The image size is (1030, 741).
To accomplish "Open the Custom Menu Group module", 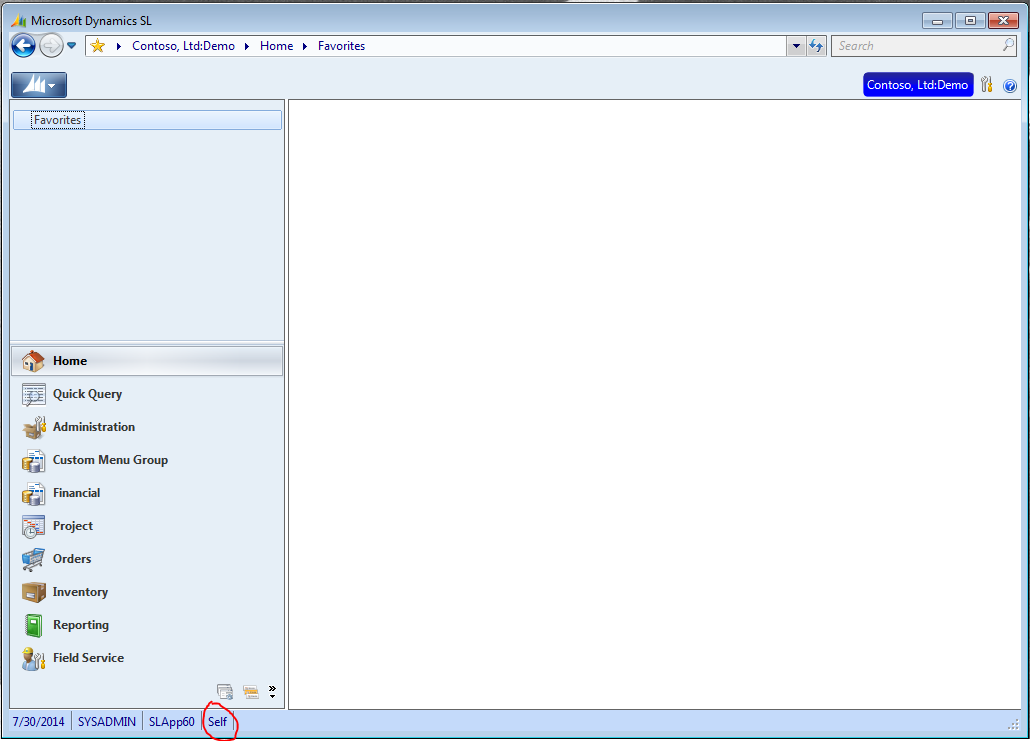I will 147,460.
